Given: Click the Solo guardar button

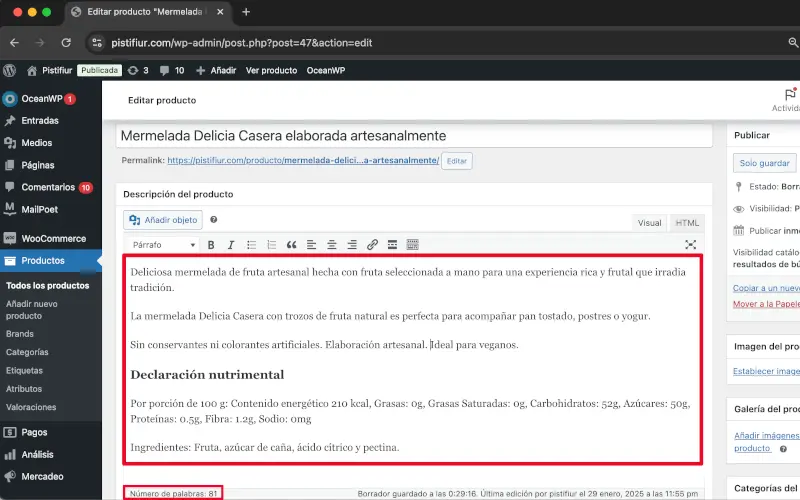Looking at the screenshot, I should point(764,163).
